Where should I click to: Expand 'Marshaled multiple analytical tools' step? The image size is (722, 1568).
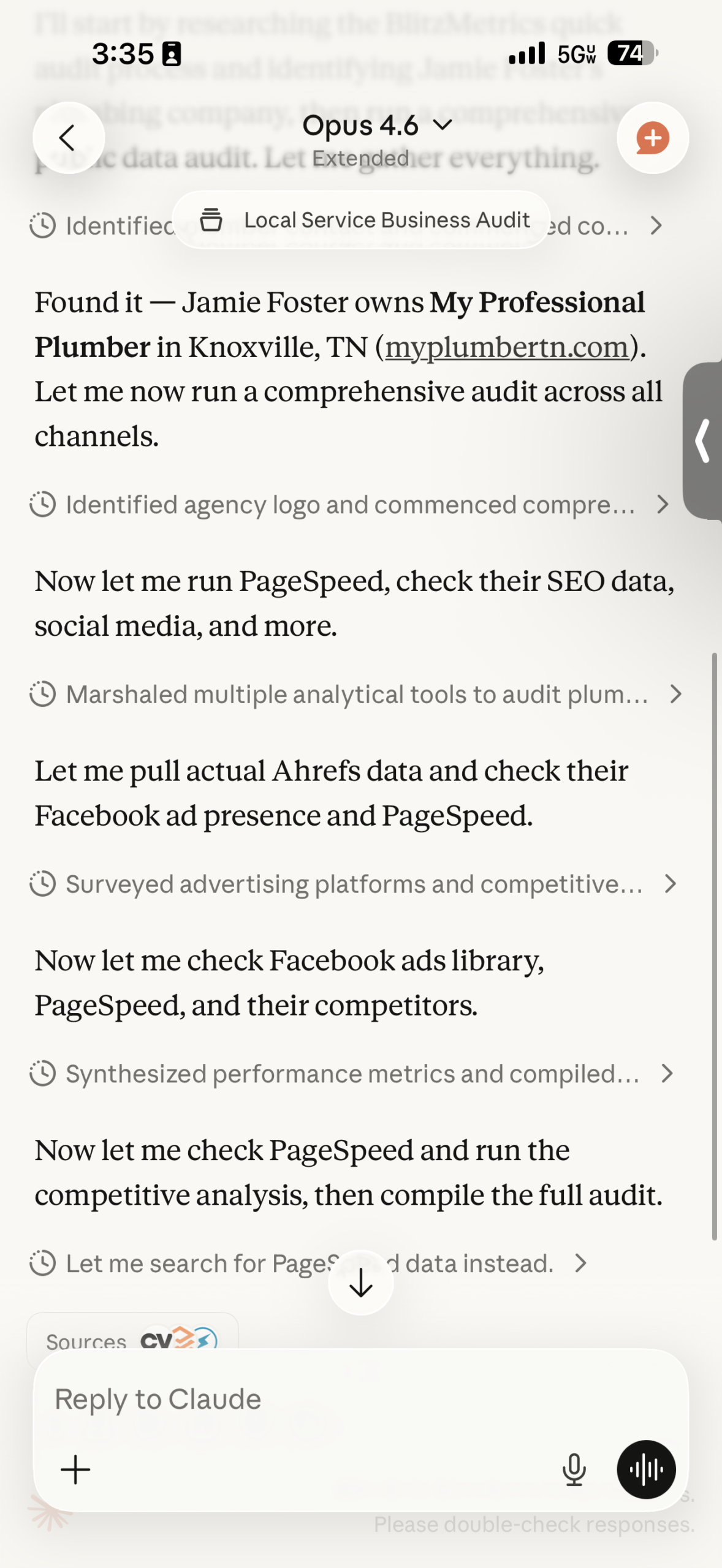[x=357, y=694]
